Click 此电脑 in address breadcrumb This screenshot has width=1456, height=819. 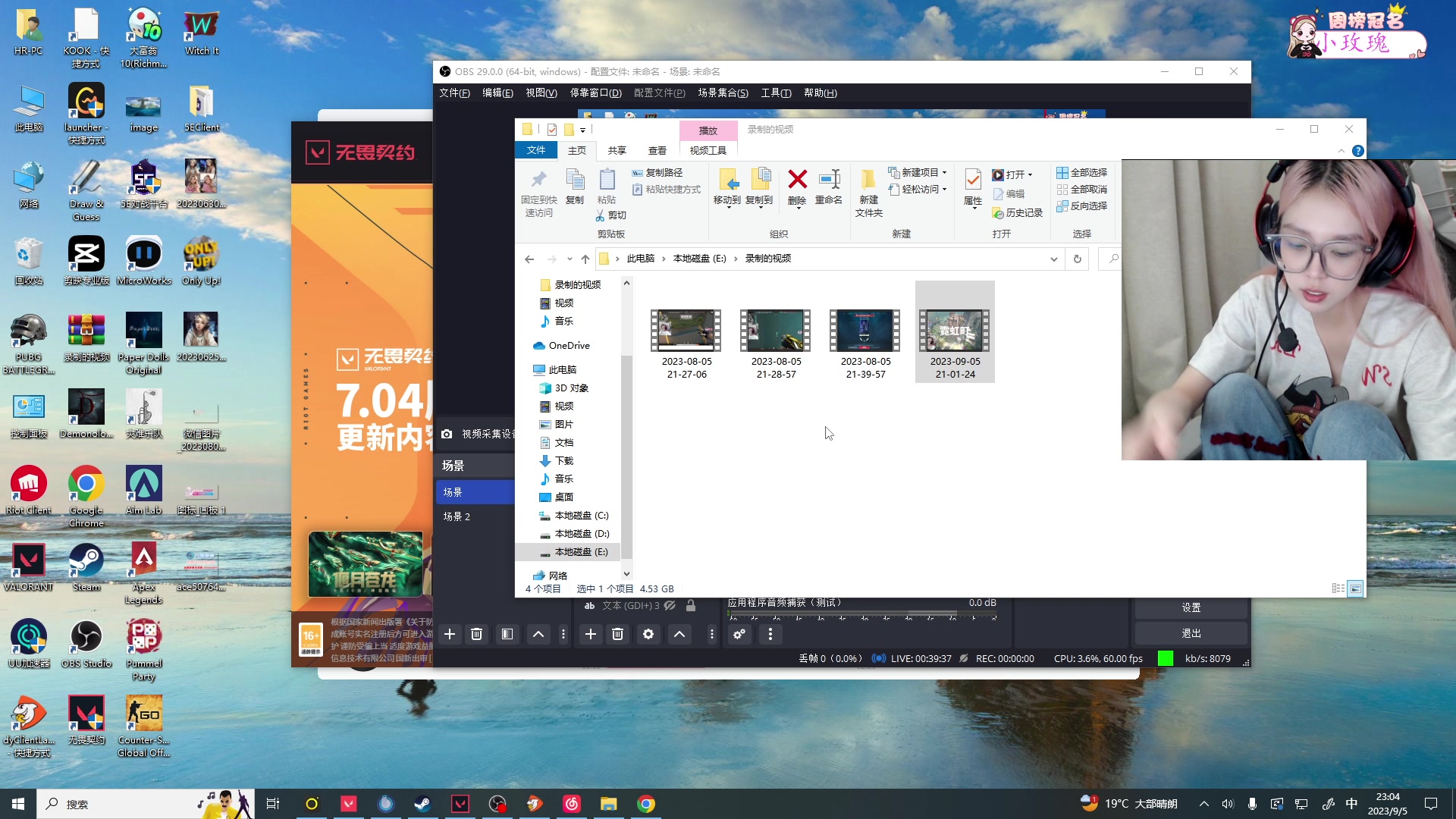[640, 259]
